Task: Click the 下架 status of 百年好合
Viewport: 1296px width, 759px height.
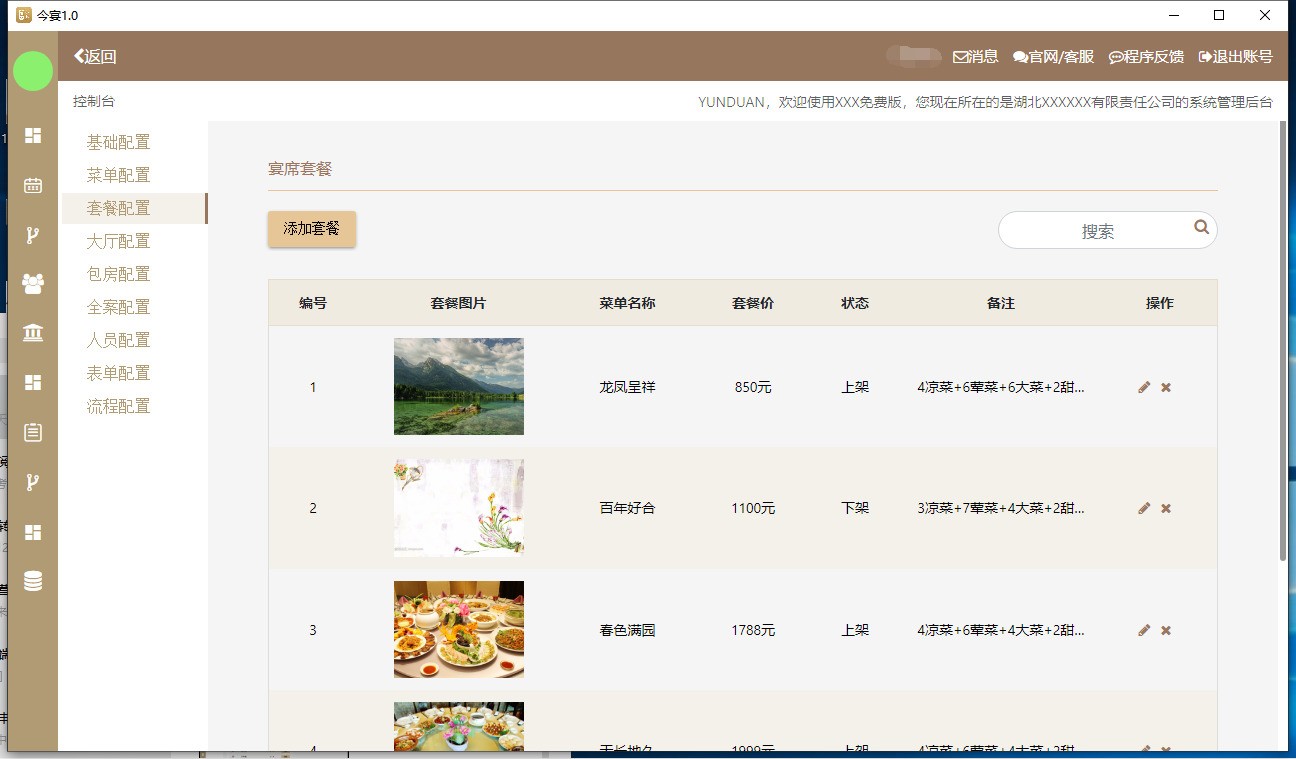Action: (855, 508)
